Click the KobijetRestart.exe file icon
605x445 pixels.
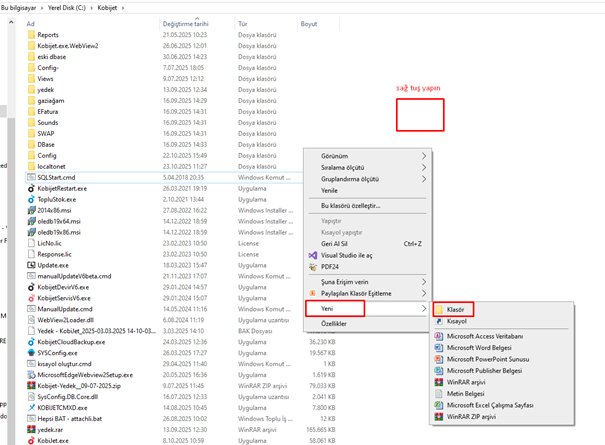click(31, 187)
